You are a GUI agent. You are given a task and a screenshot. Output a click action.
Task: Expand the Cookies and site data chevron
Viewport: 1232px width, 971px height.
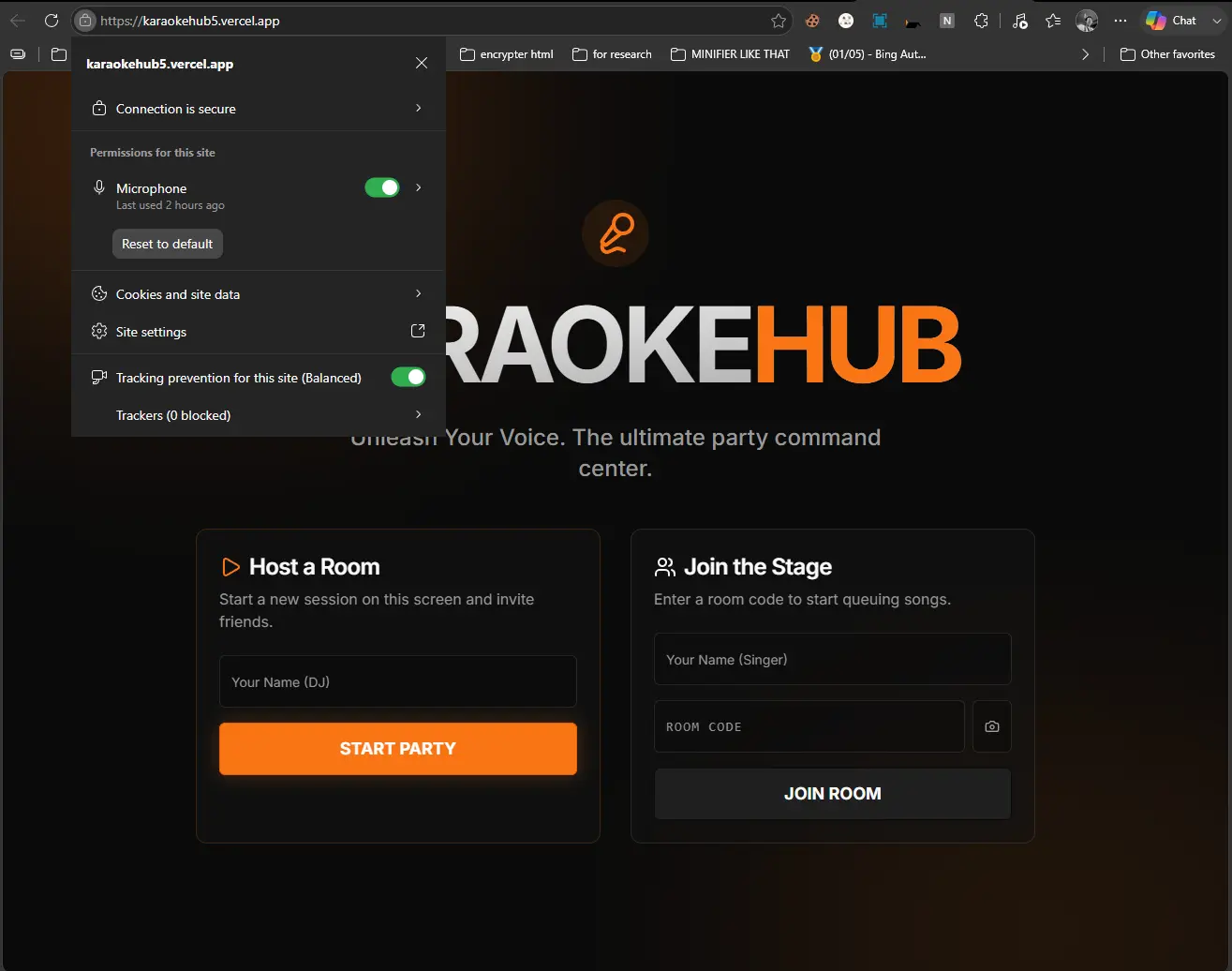pos(418,293)
